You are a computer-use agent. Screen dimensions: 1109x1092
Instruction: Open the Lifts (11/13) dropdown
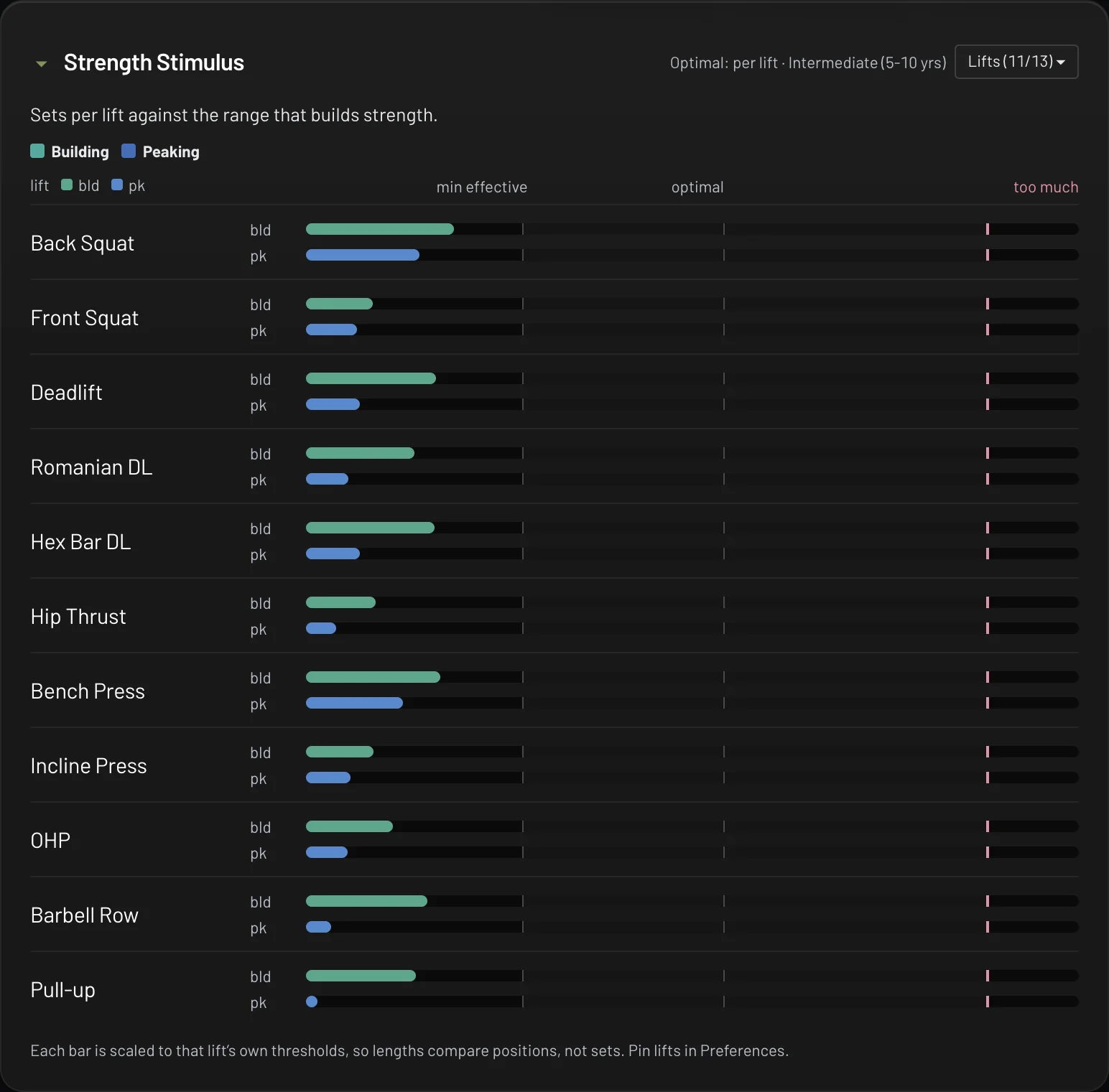pyautogui.click(x=1016, y=62)
